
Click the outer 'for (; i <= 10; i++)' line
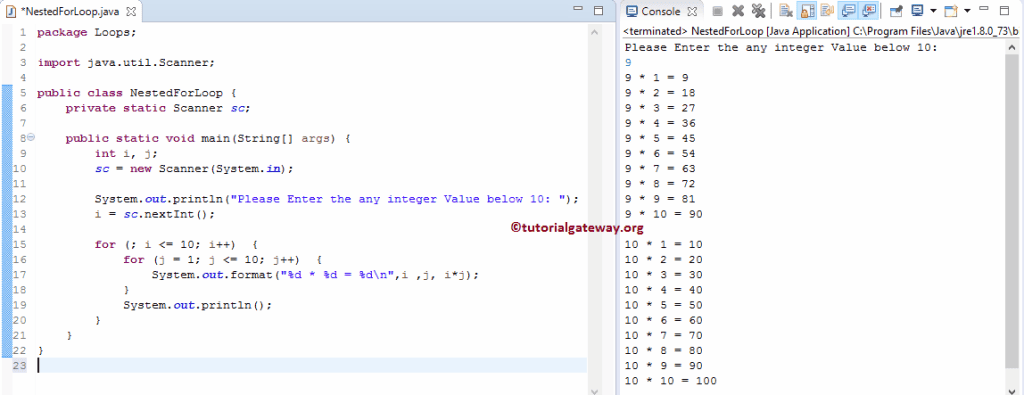(x=176, y=244)
